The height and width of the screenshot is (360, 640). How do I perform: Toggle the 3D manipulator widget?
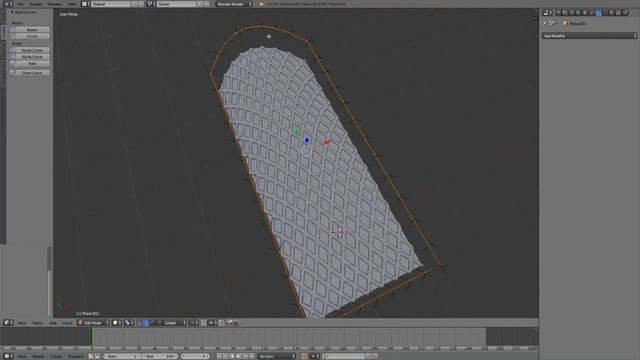pyautogui.click(x=139, y=323)
